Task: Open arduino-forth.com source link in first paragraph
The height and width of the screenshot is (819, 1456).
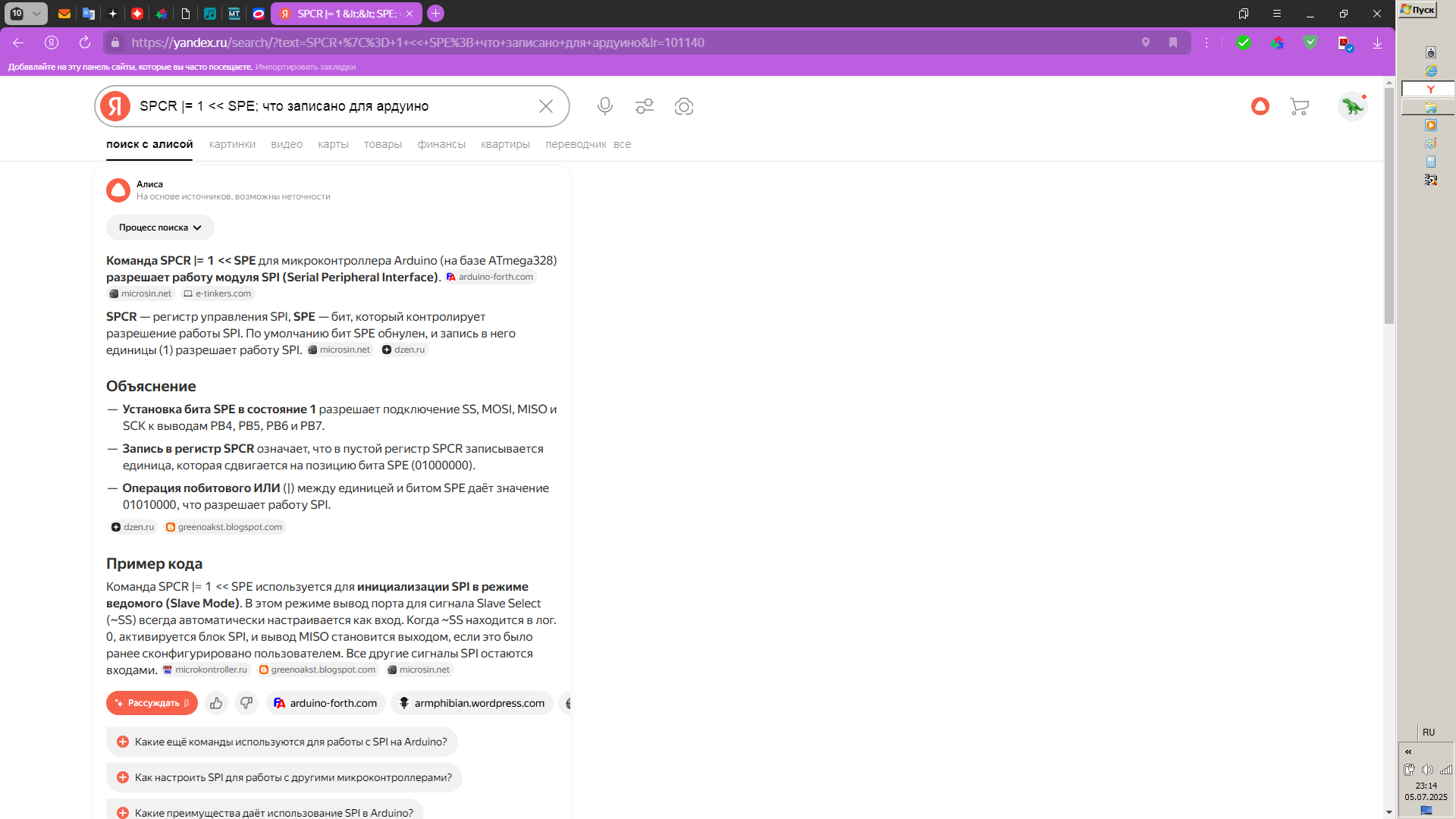Action: coord(491,277)
